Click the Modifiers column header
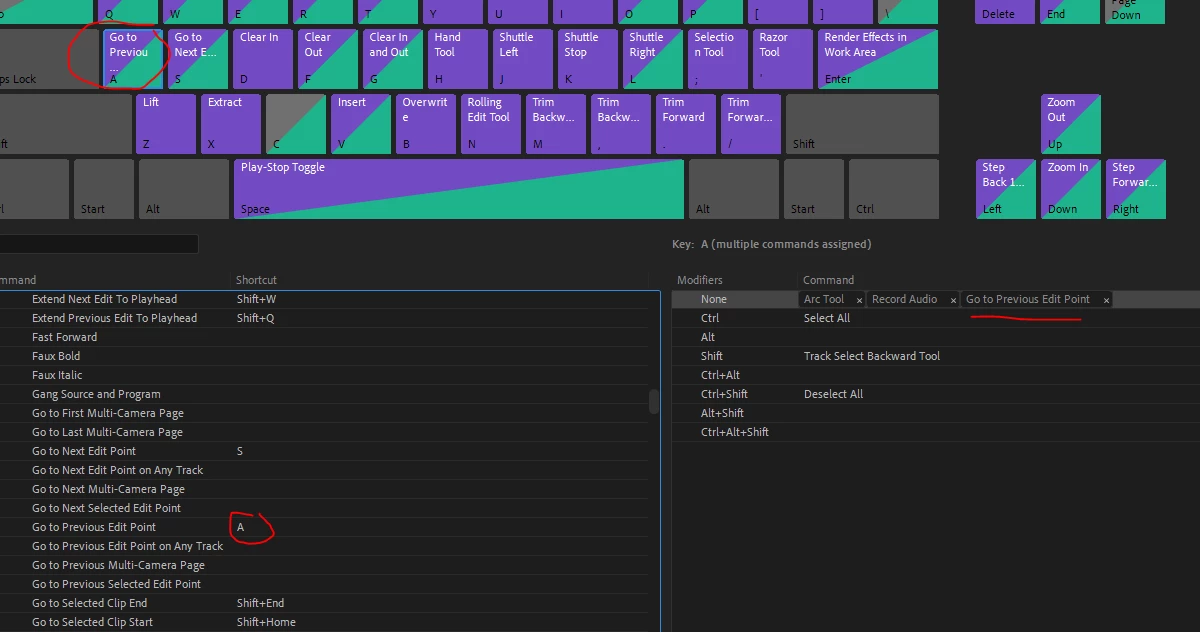 pyautogui.click(x=700, y=280)
